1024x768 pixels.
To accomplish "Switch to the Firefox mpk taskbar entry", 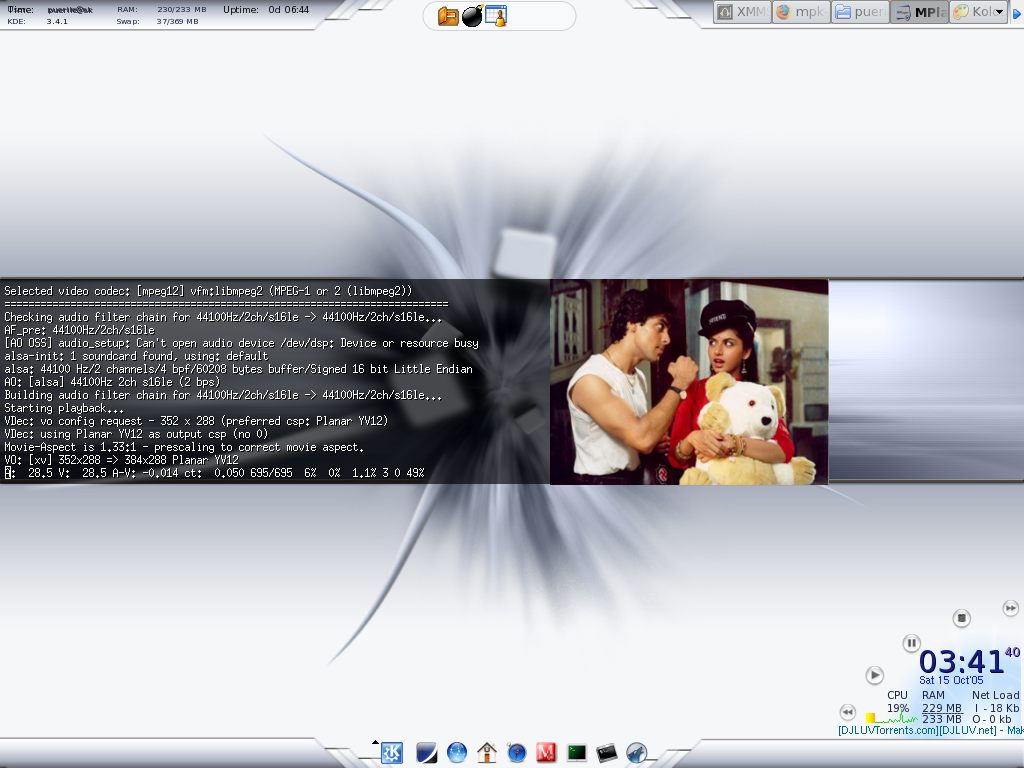I will (801, 12).
